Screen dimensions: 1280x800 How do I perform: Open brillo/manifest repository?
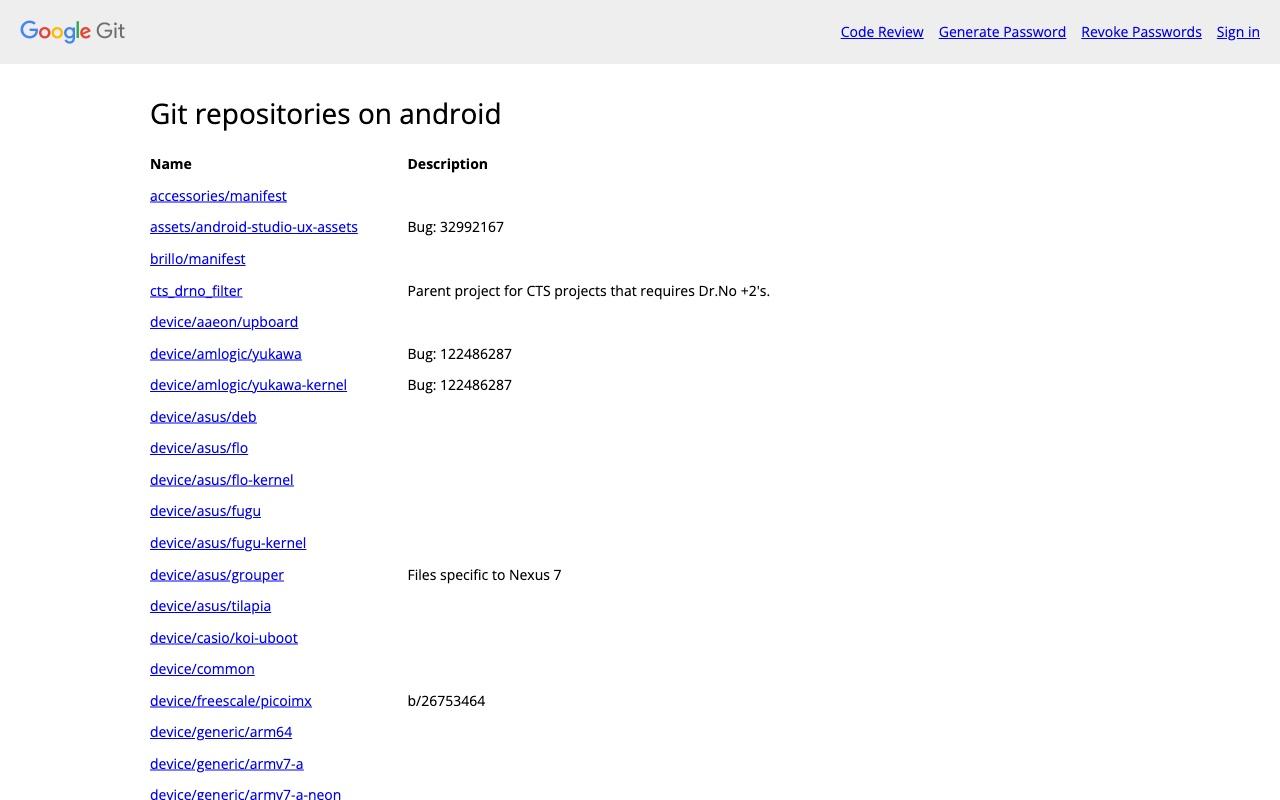pyautogui.click(x=198, y=259)
